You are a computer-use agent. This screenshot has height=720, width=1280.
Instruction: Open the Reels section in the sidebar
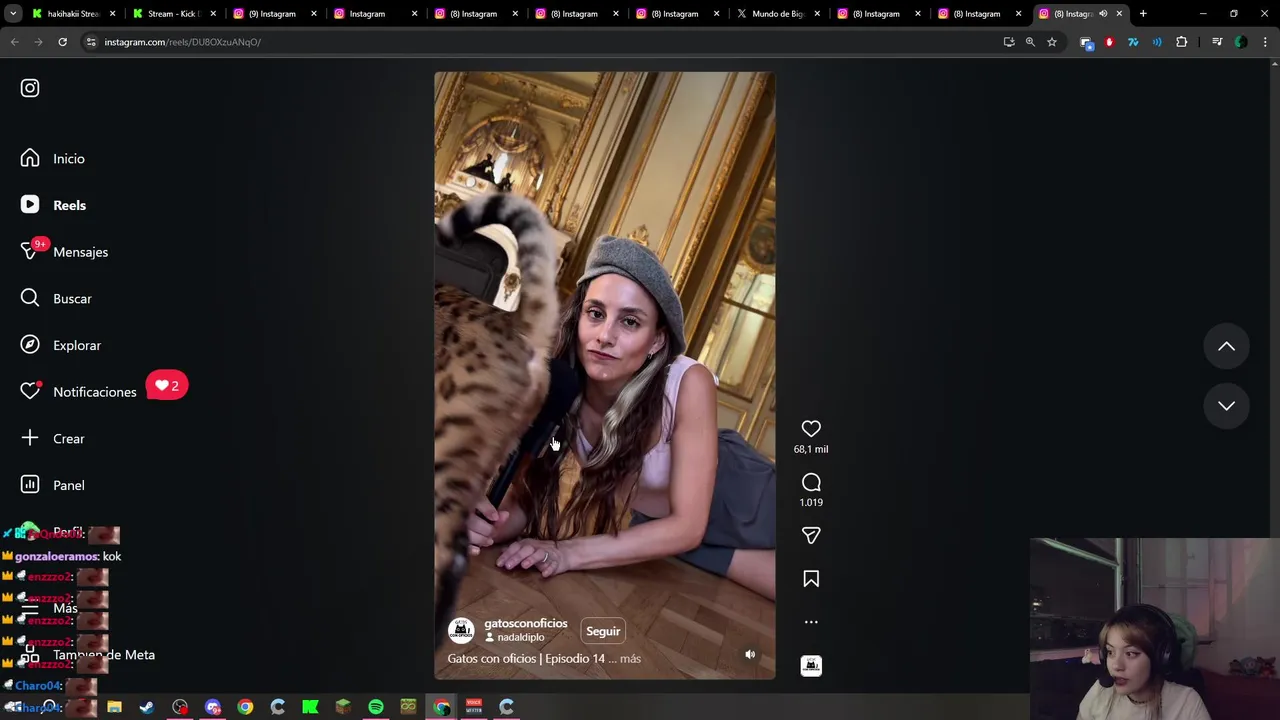[x=54, y=205]
